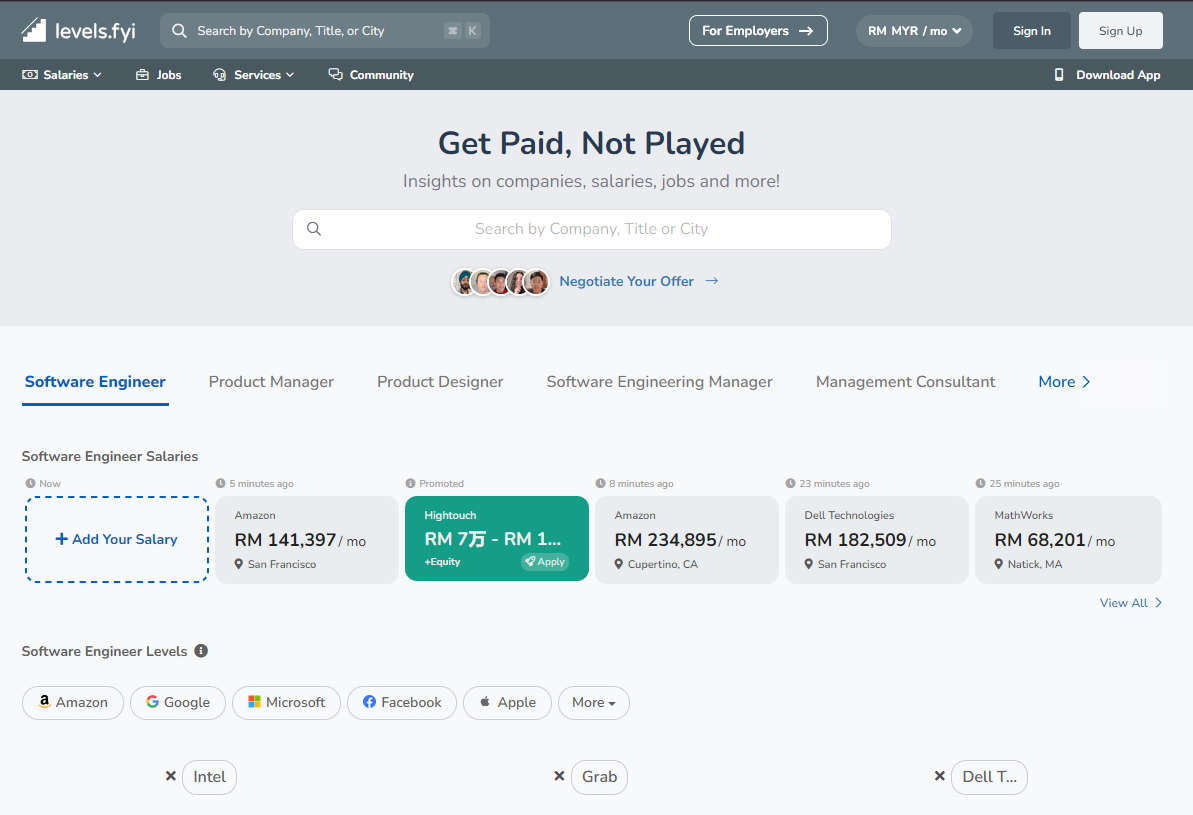1193x815 pixels.
Task: Click the Sign In button
Action: [1032, 30]
